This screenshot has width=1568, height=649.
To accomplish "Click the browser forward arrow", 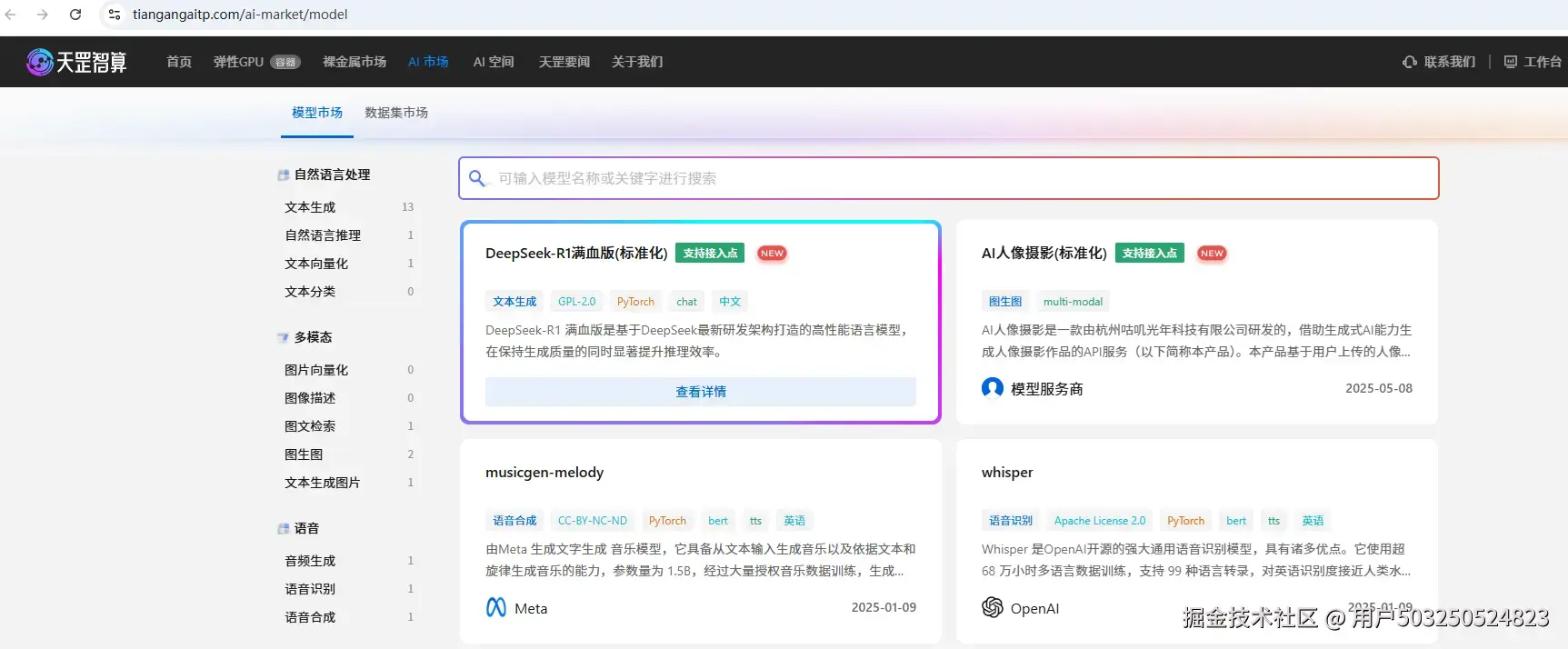I will pyautogui.click(x=43, y=15).
